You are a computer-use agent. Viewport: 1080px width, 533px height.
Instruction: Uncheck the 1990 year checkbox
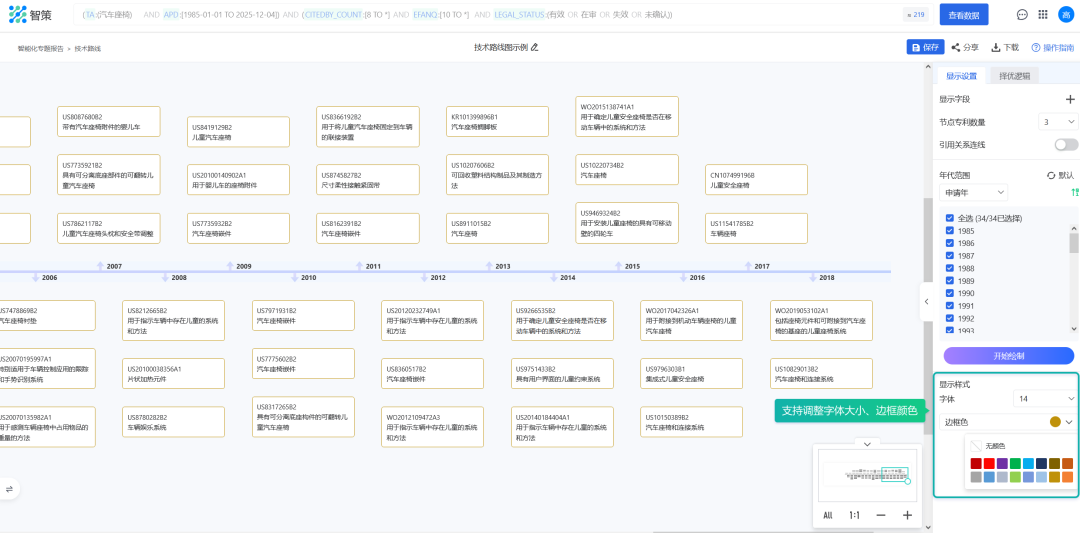950,293
